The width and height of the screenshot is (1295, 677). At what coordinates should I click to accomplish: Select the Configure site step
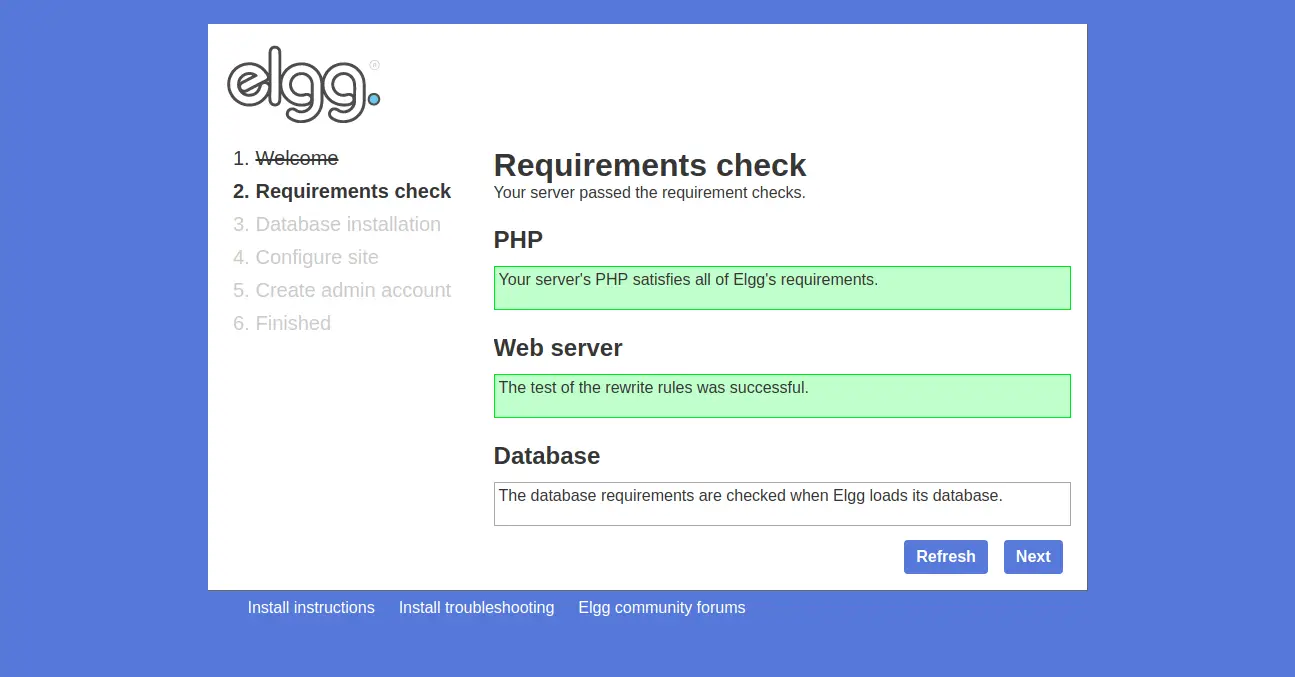coord(317,257)
